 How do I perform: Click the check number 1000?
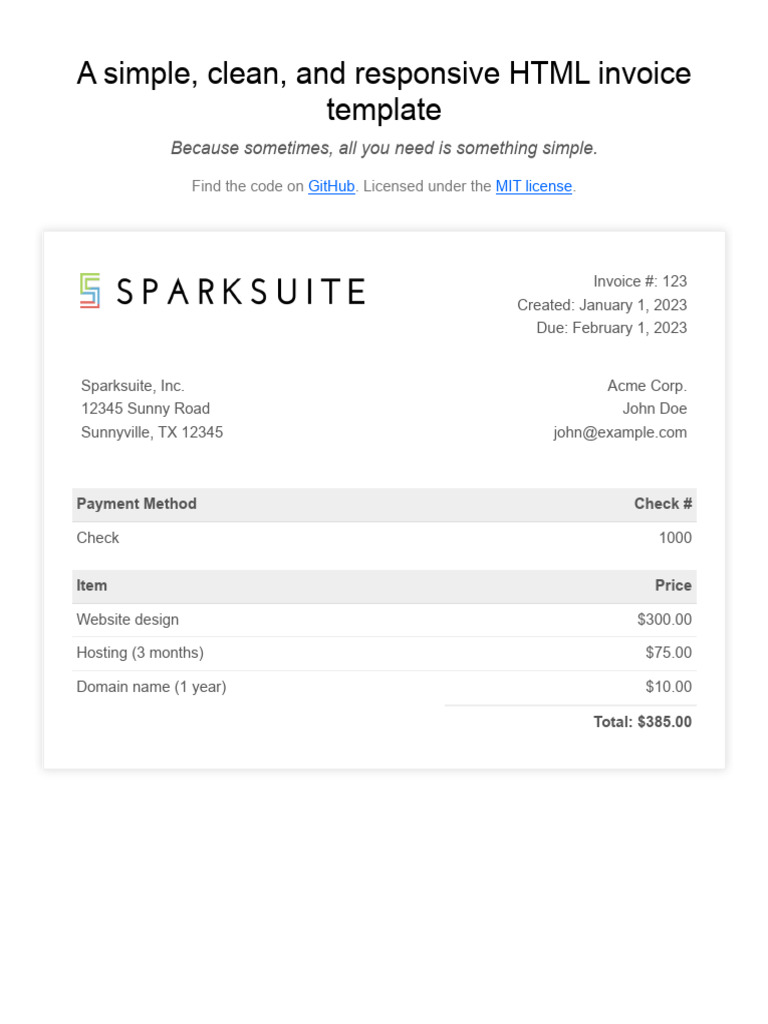[675, 538]
